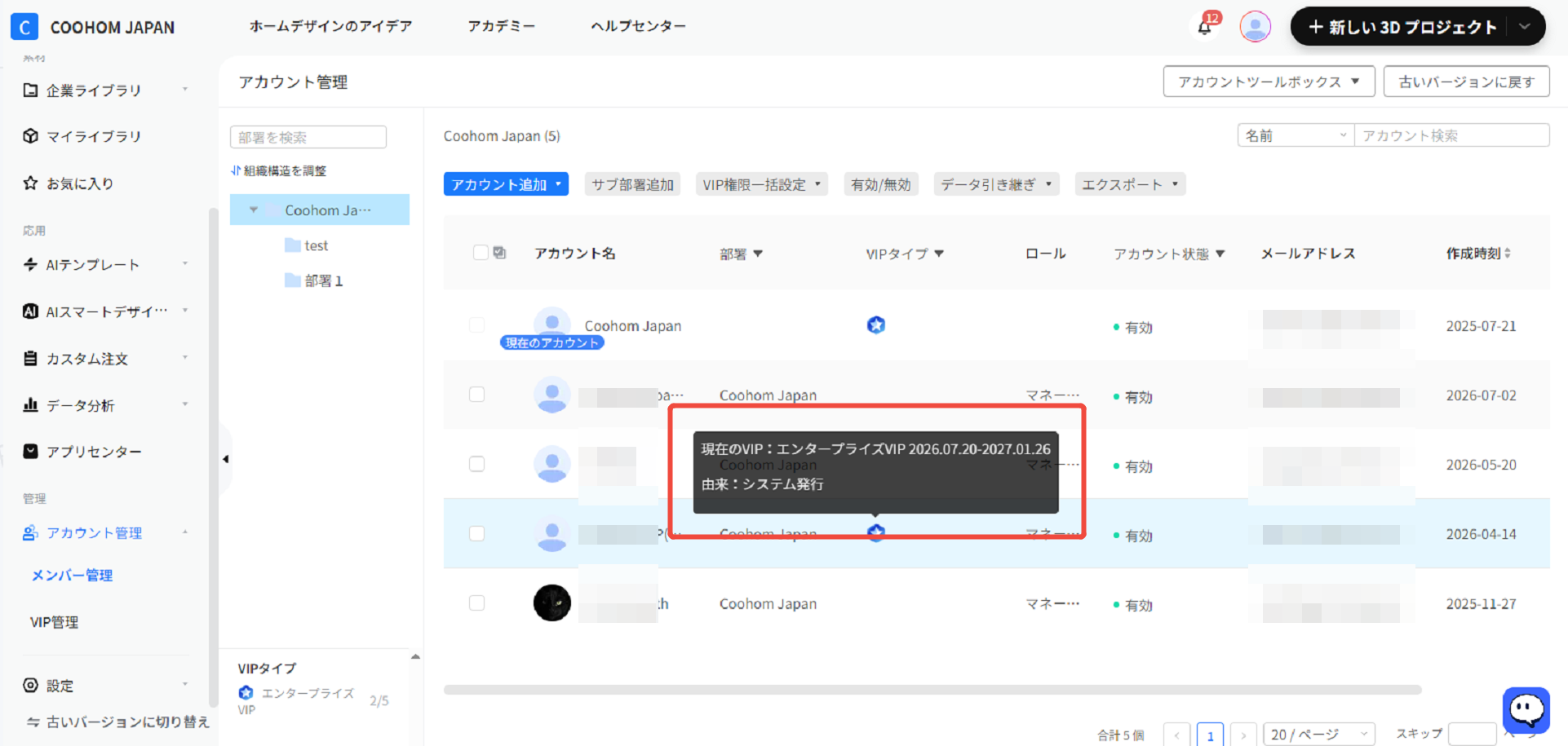Check the box for the 2025-11-27 account row

[477, 603]
